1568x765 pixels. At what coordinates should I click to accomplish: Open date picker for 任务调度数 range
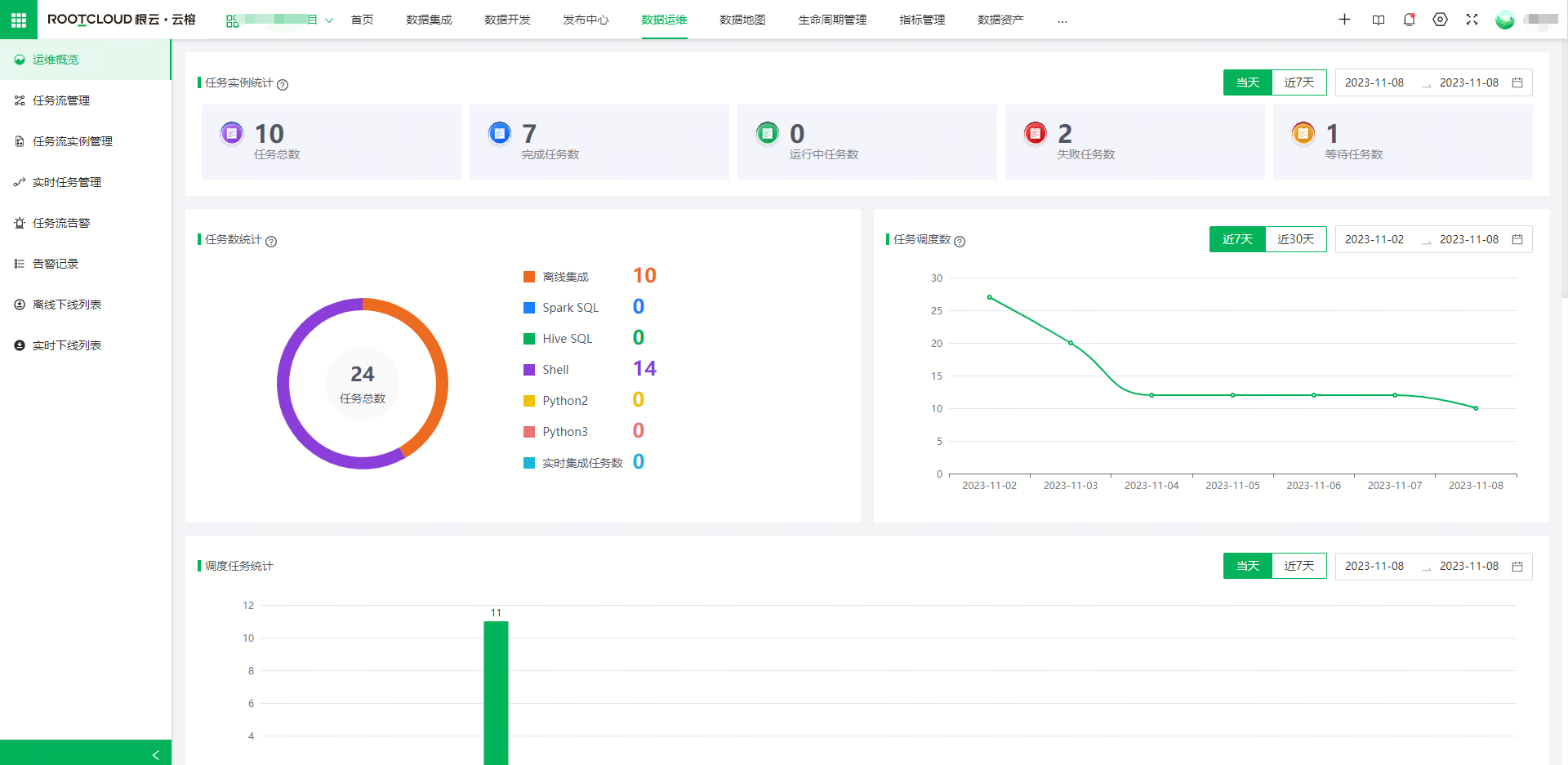tap(1517, 239)
